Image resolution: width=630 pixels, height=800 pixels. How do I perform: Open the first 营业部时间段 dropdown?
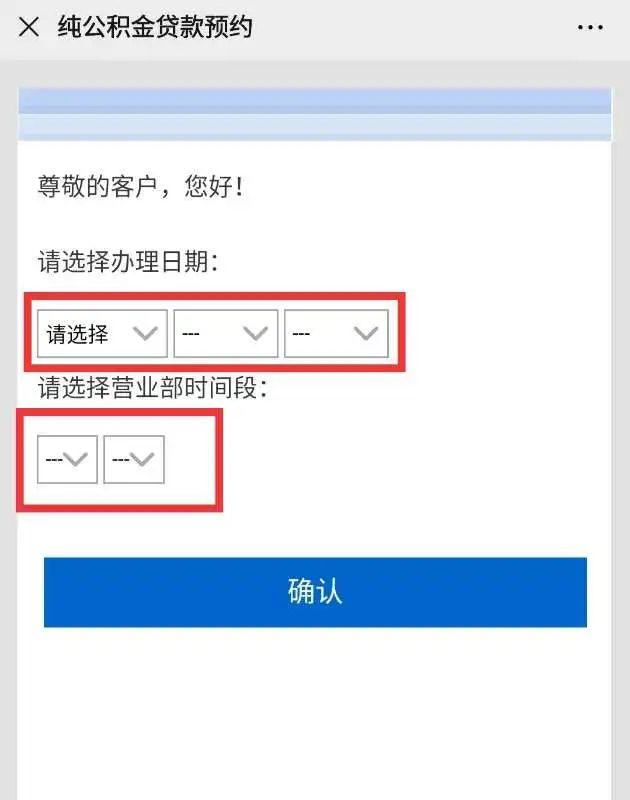click(67, 459)
